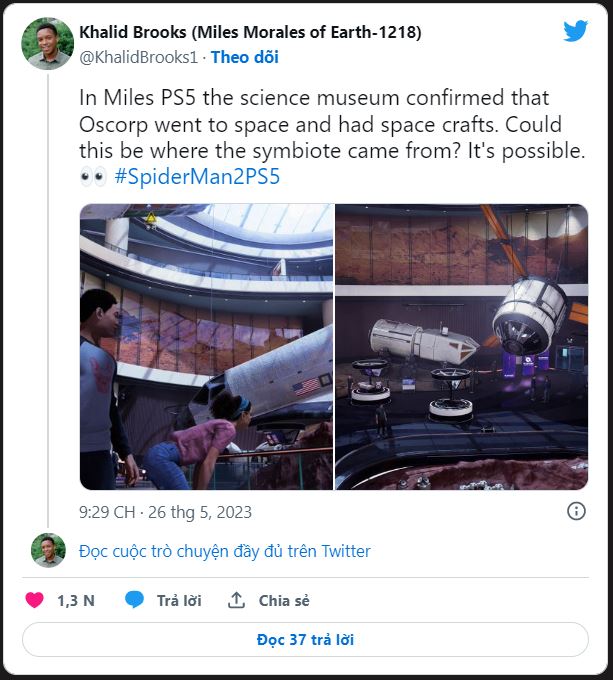Open left museum screenshot with Miles
The height and width of the screenshot is (680, 613).
tap(206, 346)
